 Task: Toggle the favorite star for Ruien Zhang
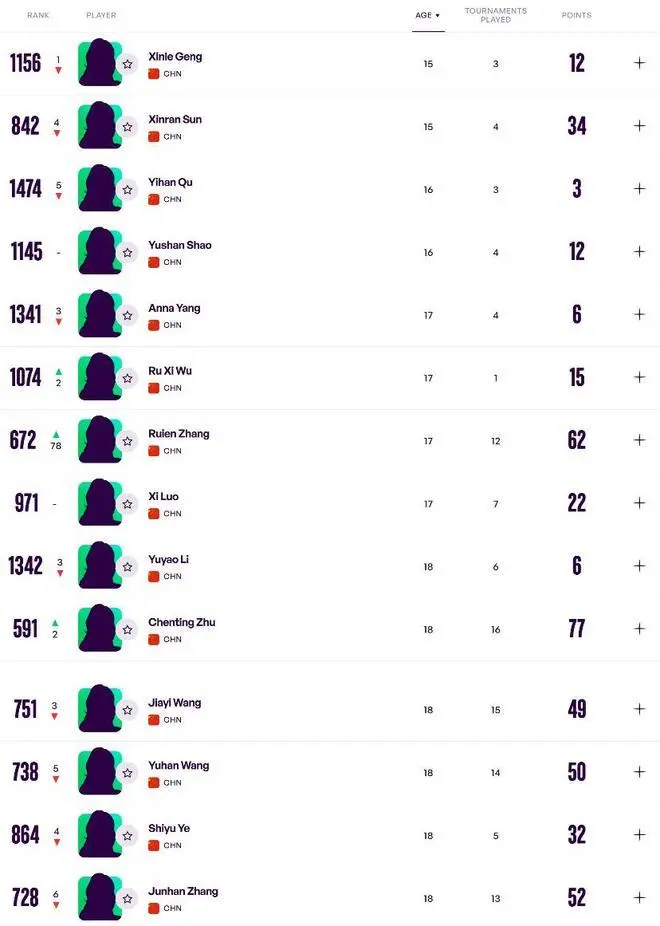point(127,441)
